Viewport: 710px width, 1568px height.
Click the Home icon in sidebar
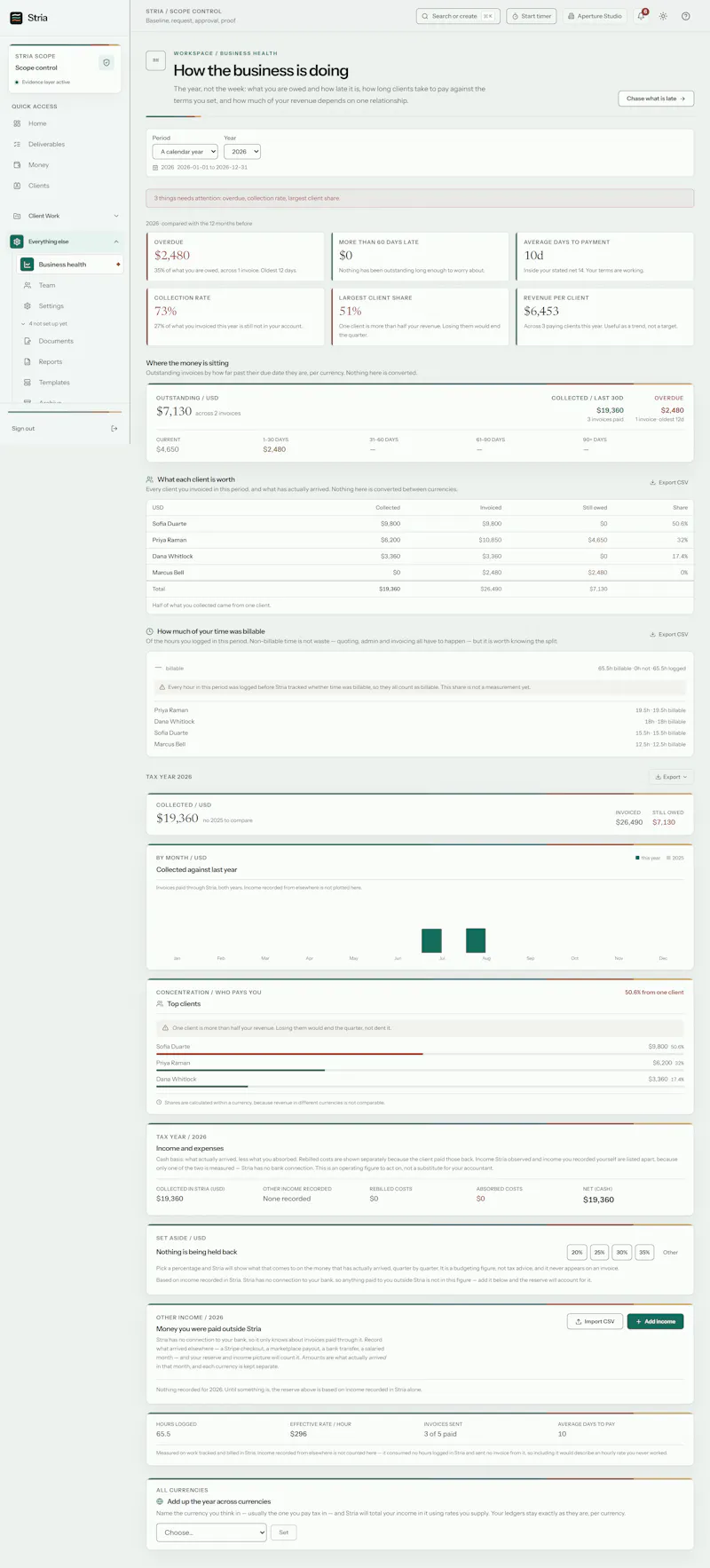17,123
